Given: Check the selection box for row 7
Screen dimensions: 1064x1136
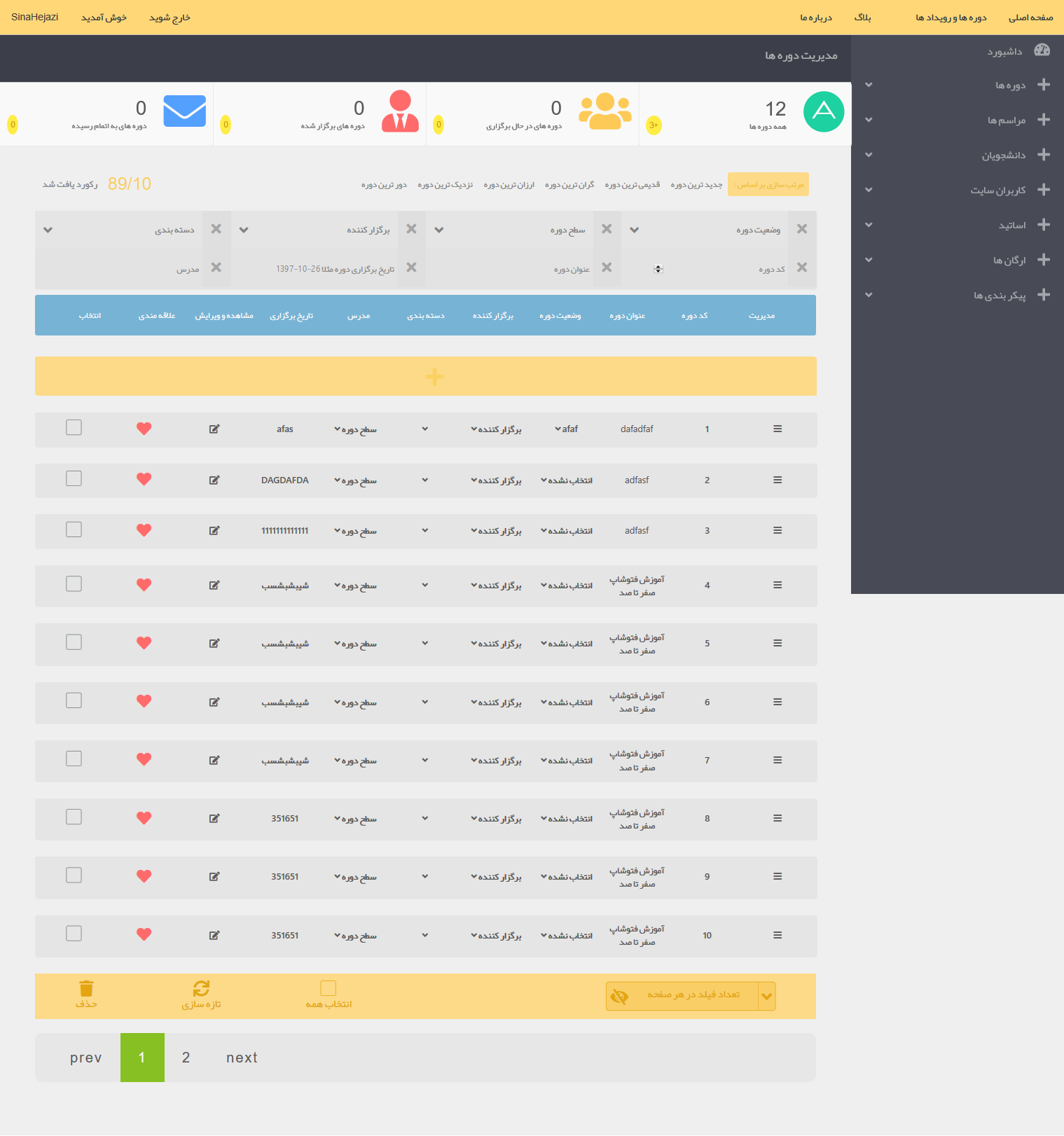Looking at the screenshot, I should (74, 759).
